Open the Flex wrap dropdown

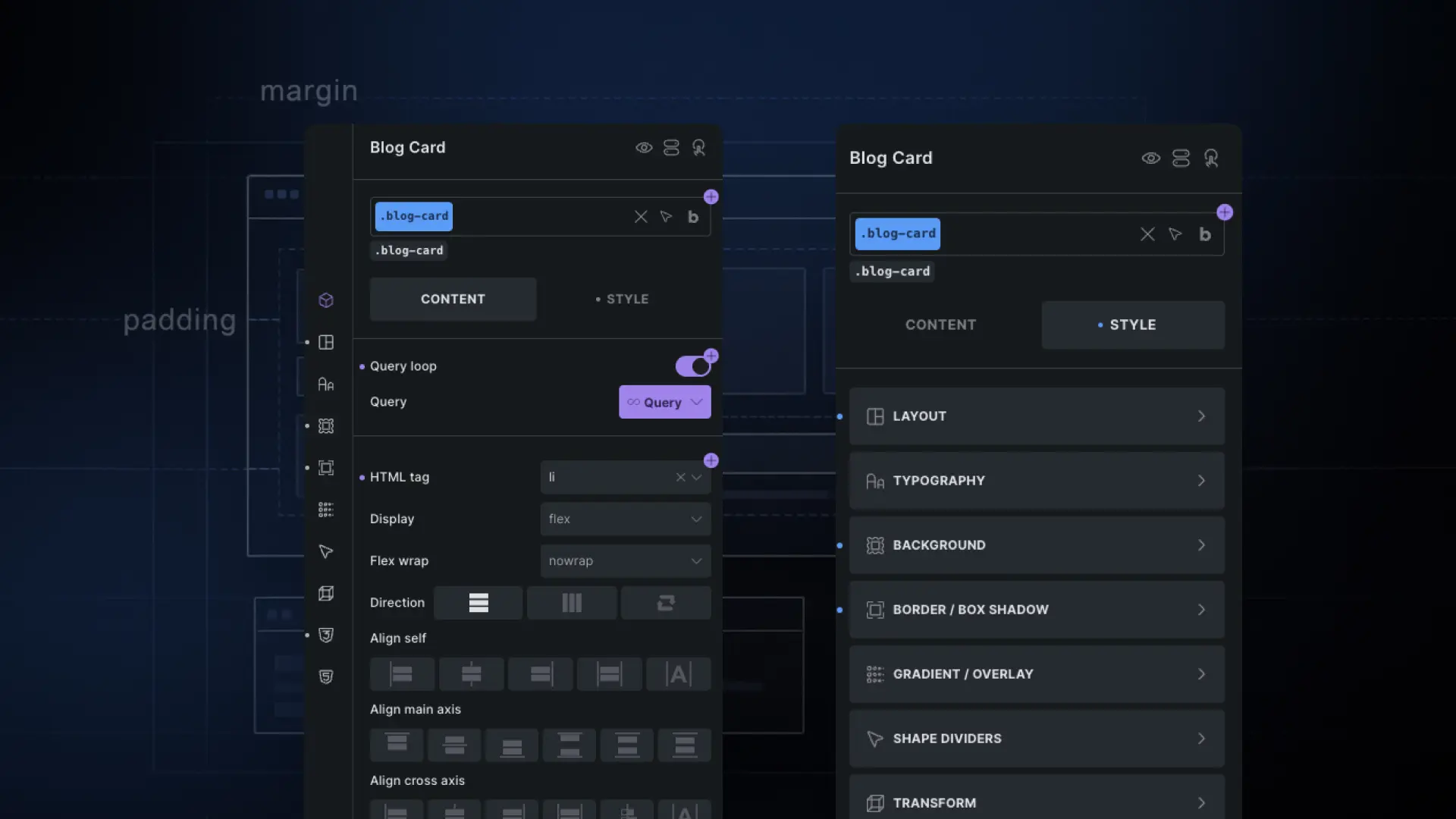[625, 560]
